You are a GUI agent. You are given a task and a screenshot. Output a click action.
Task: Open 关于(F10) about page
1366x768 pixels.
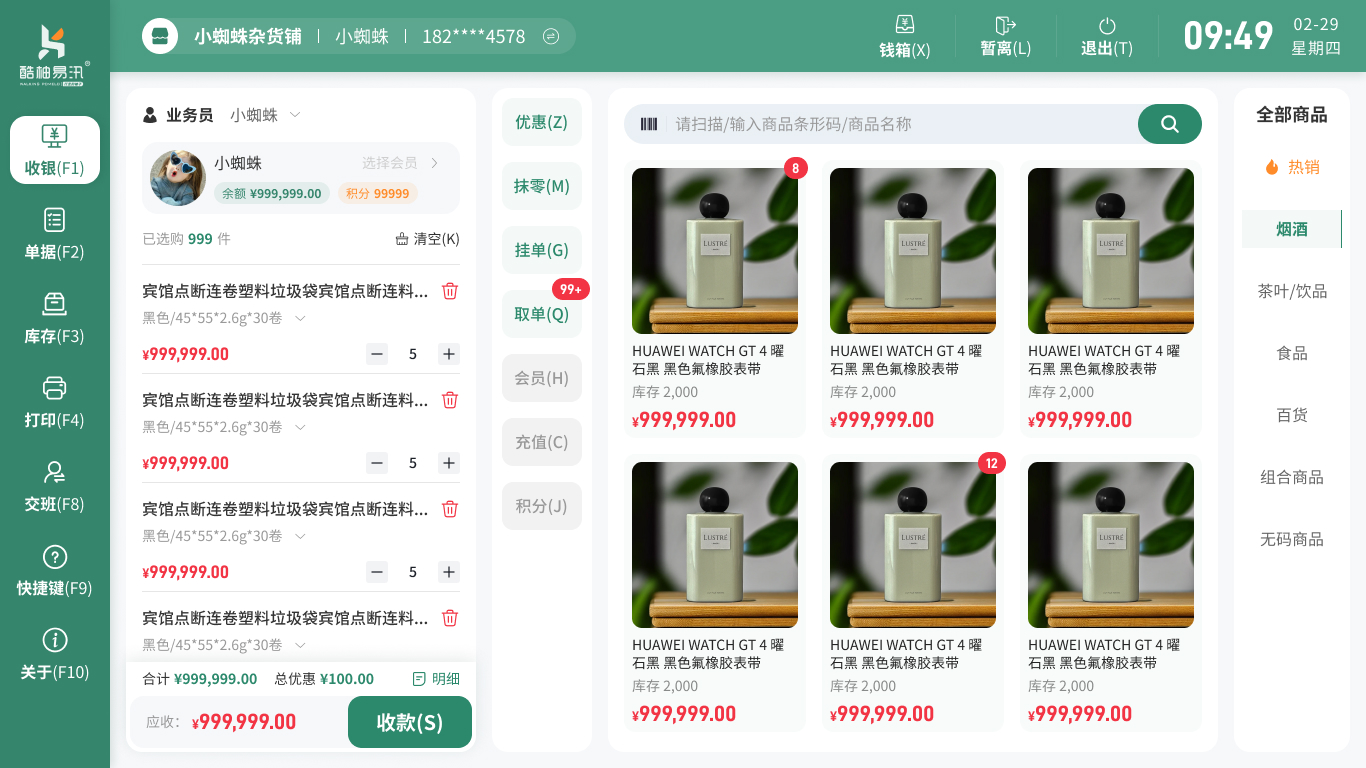55,654
